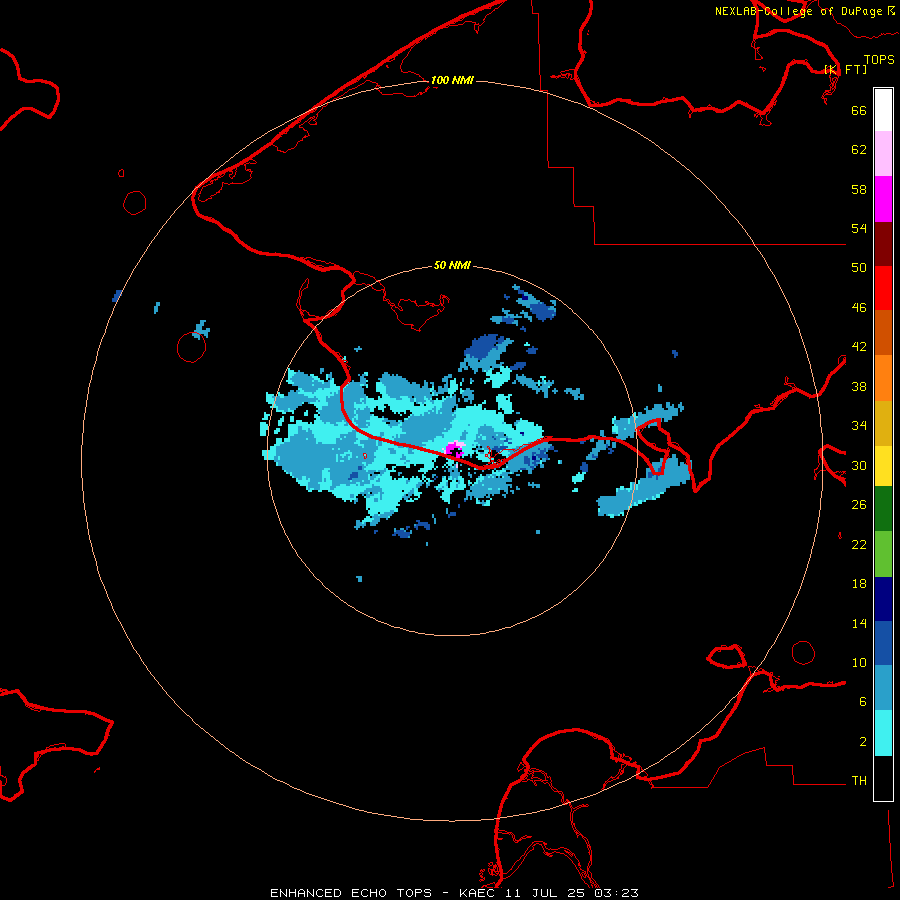Click the 18 legend value
Viewport: 900px width, 900px height.
(859, 584)
